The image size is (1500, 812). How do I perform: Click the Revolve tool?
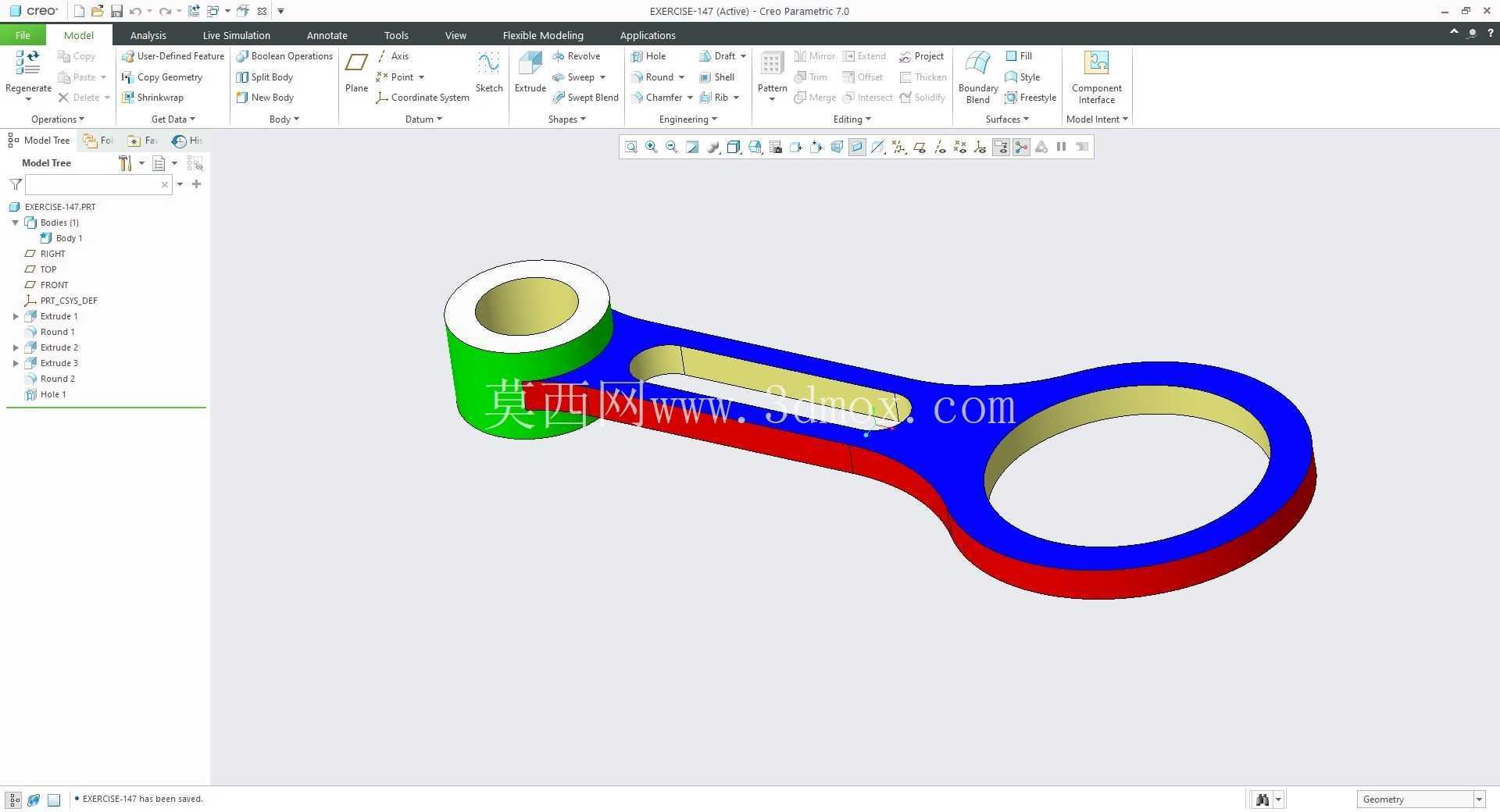pos(576,56)
